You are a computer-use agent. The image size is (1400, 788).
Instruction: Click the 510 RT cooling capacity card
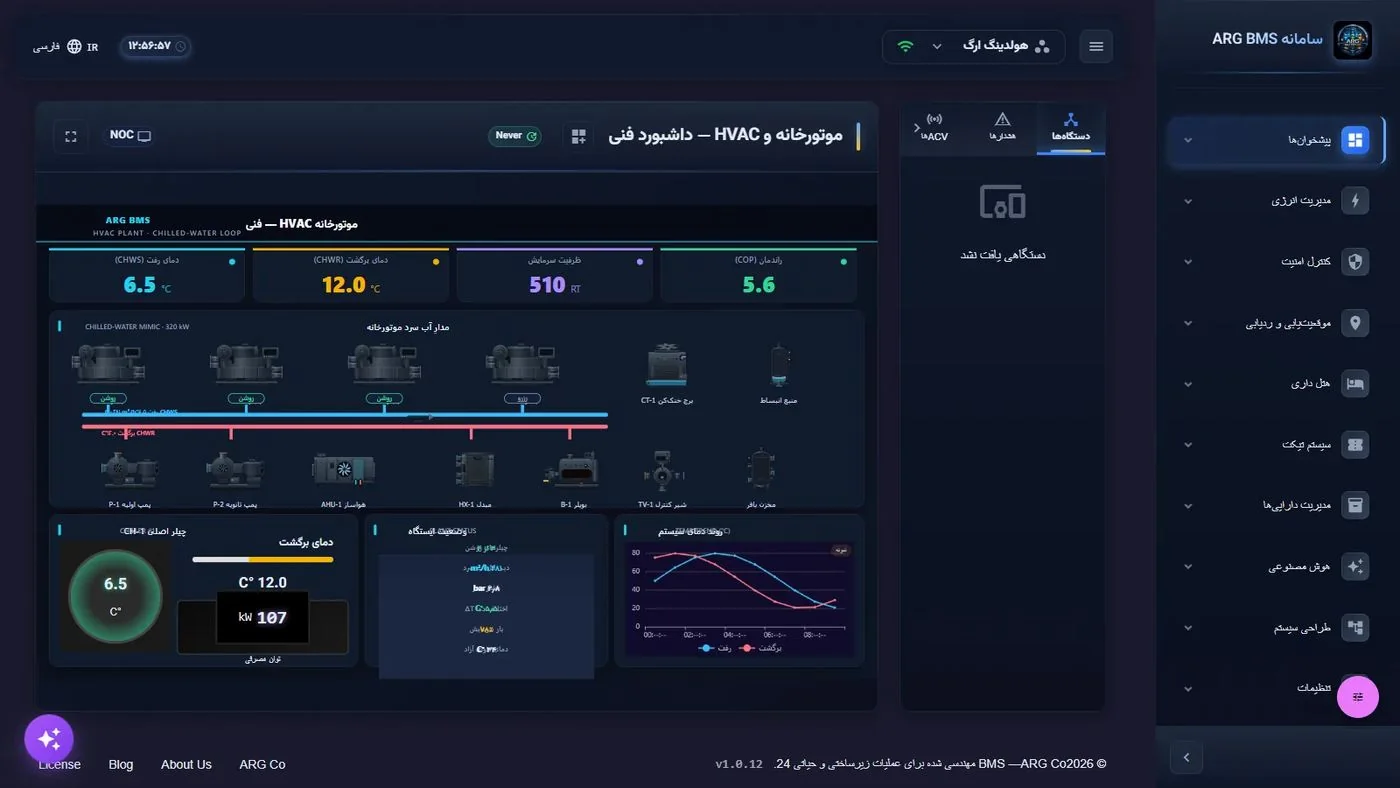555,275
